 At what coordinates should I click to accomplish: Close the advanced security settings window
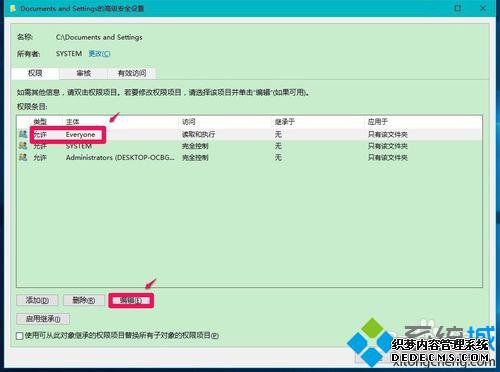click(x=483, y=8)
